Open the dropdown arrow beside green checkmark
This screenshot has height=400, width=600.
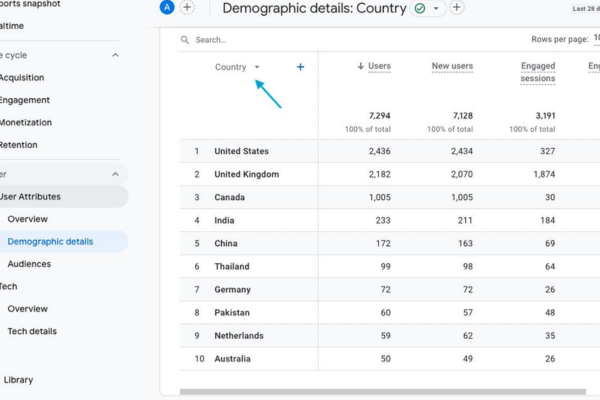coord(436,8)
